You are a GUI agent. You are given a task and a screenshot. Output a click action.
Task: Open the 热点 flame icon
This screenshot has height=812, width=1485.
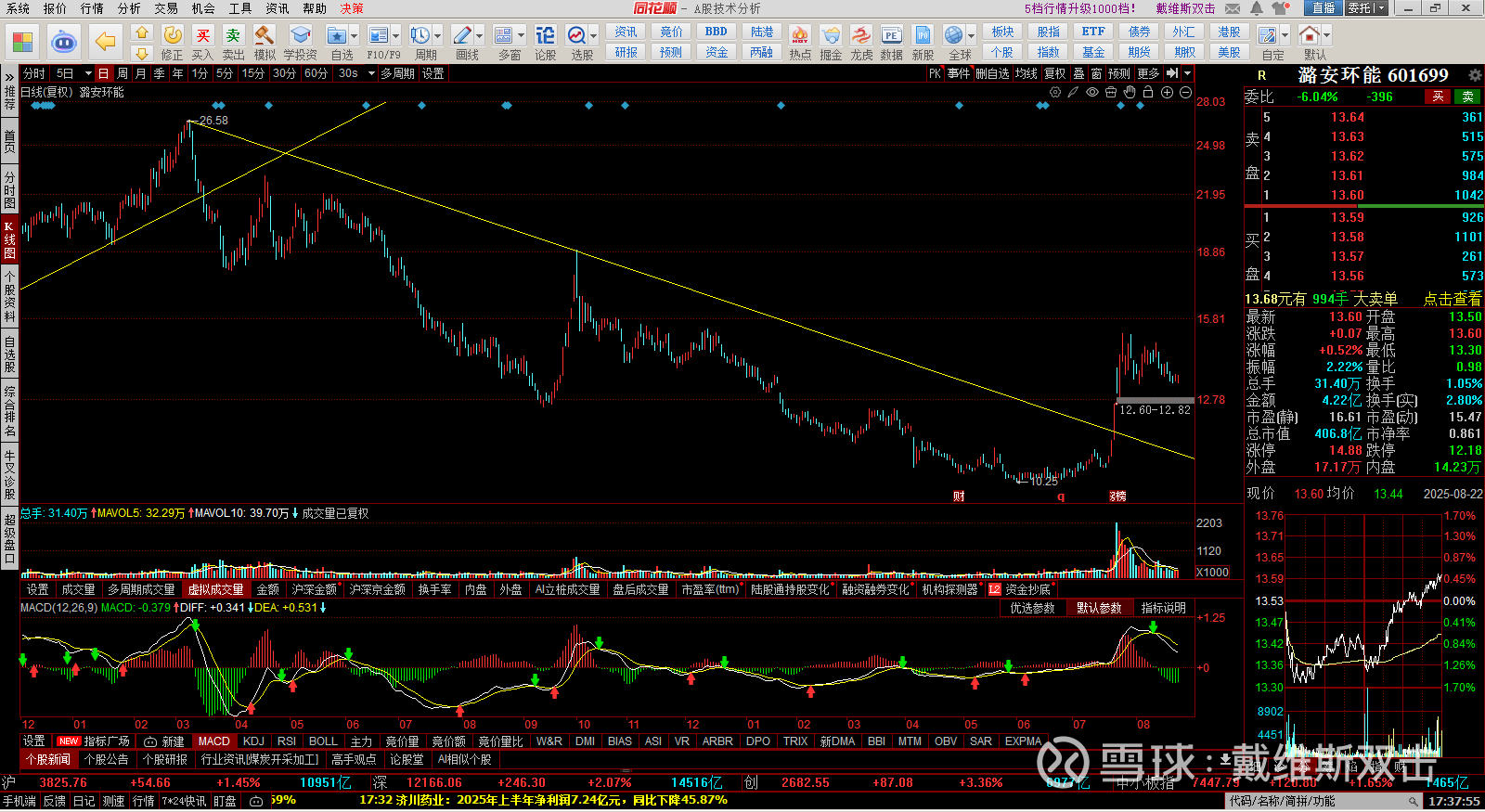799,35
